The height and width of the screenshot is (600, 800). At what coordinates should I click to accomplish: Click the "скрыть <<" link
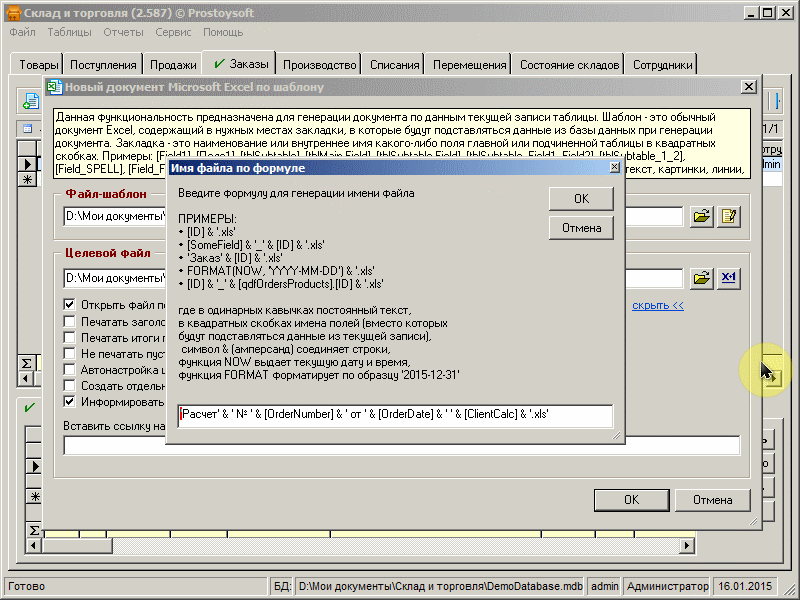pyautogui.click(x=657, y=306)
